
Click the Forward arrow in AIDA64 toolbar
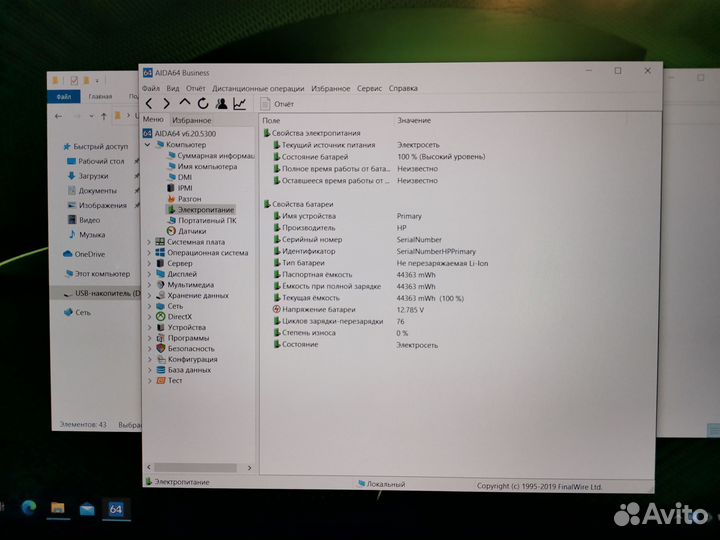click(166, 104)
